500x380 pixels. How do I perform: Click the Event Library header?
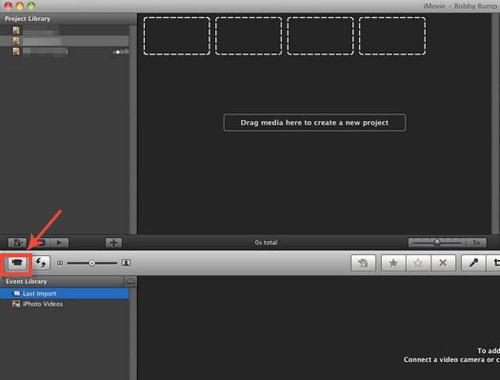click(x=26, y=282)
